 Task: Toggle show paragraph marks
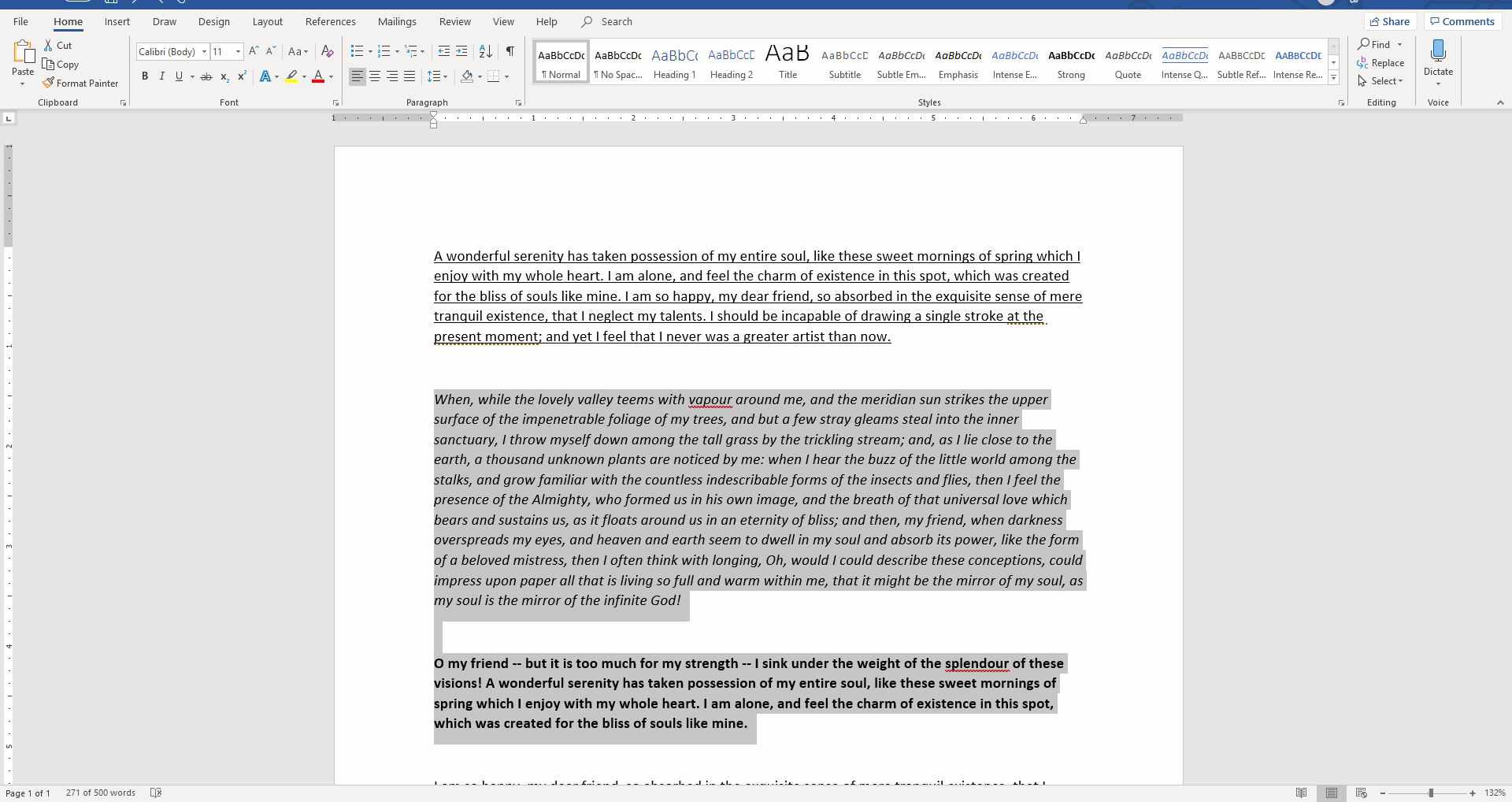pyautogui.click(x=510, y=51)
